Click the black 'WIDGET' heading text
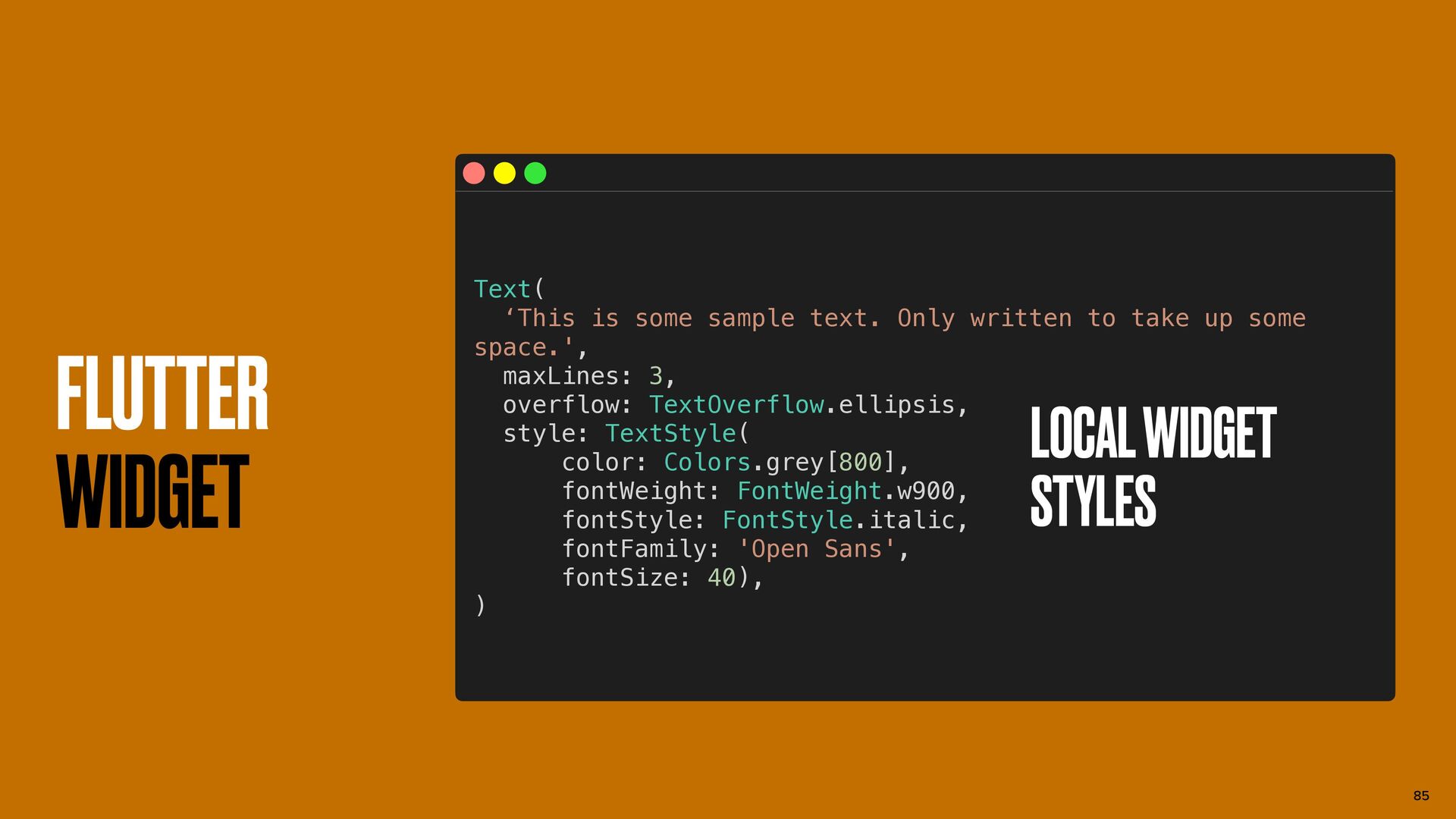This screenshot has width=1456, height=819. click(152, 492)
